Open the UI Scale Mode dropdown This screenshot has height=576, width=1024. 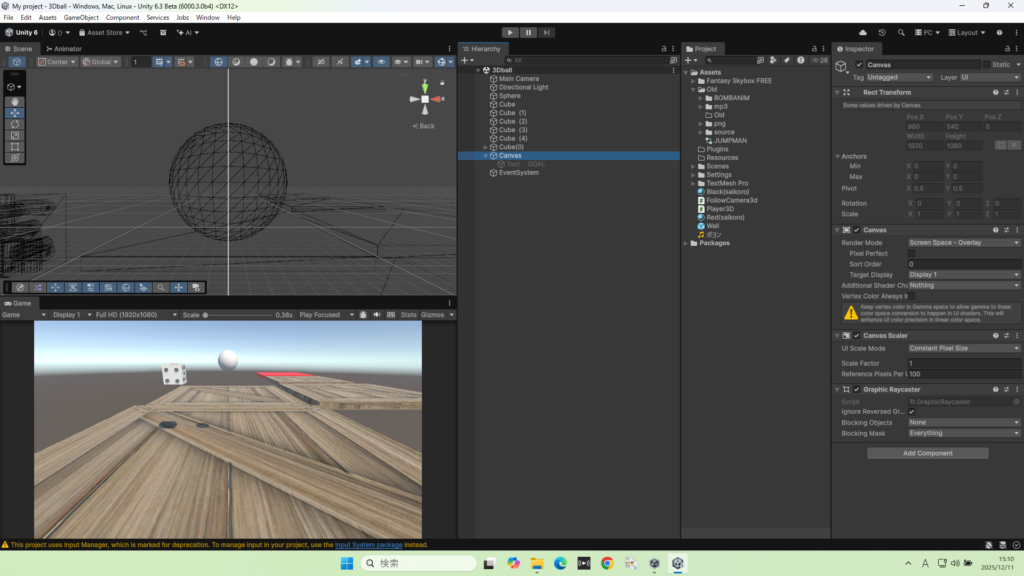[x=963, y=348]
